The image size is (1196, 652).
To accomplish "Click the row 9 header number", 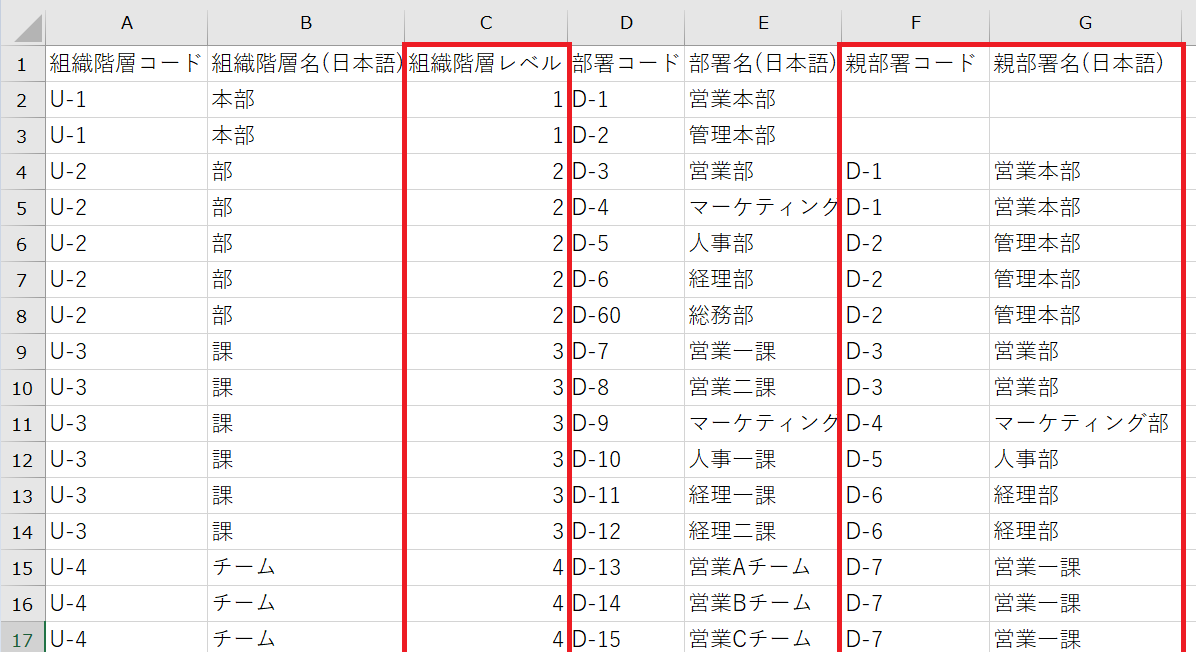I will (x=22, y=352).
